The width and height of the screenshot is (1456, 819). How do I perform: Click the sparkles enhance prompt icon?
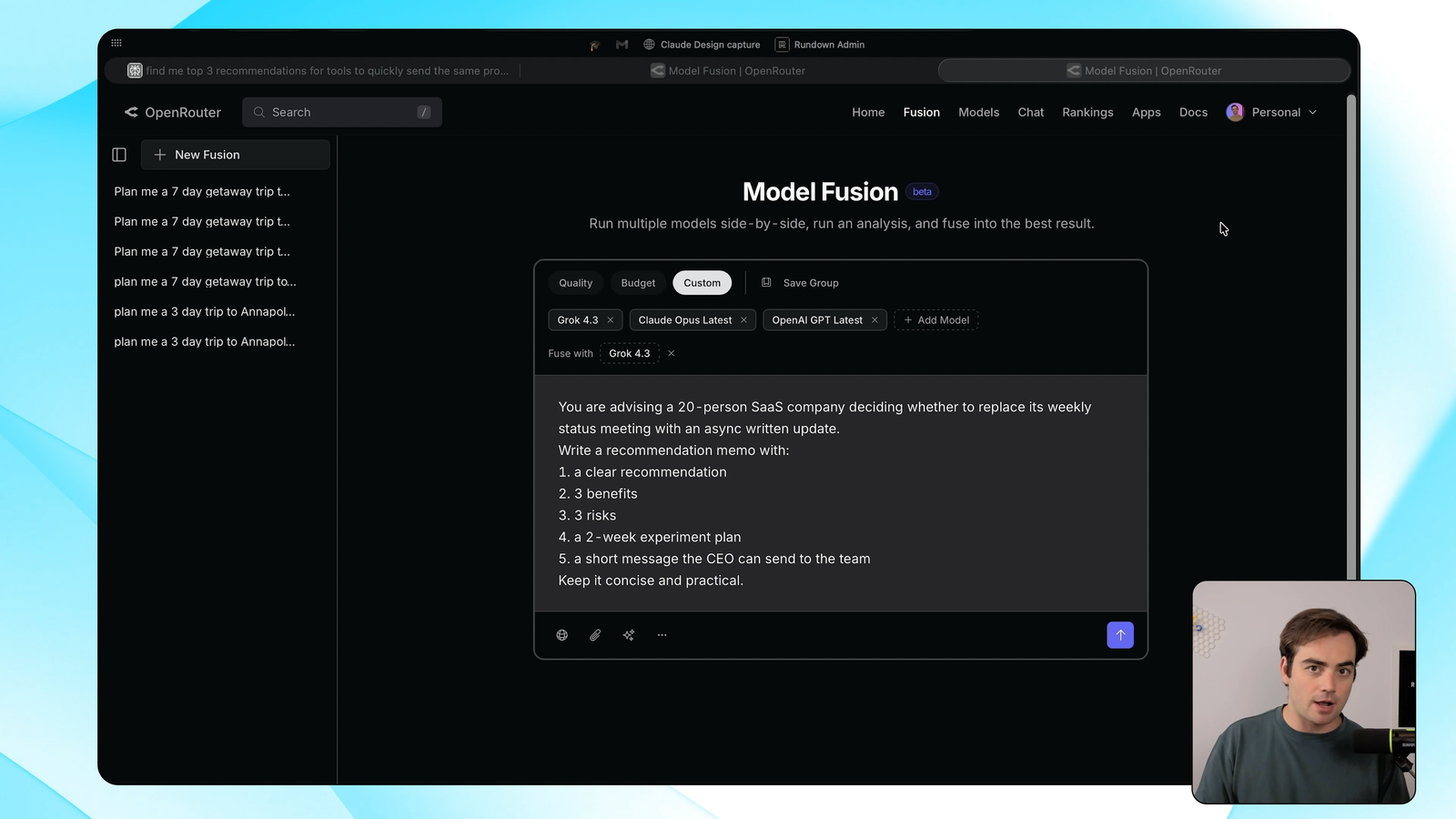[x=629, y=635]
